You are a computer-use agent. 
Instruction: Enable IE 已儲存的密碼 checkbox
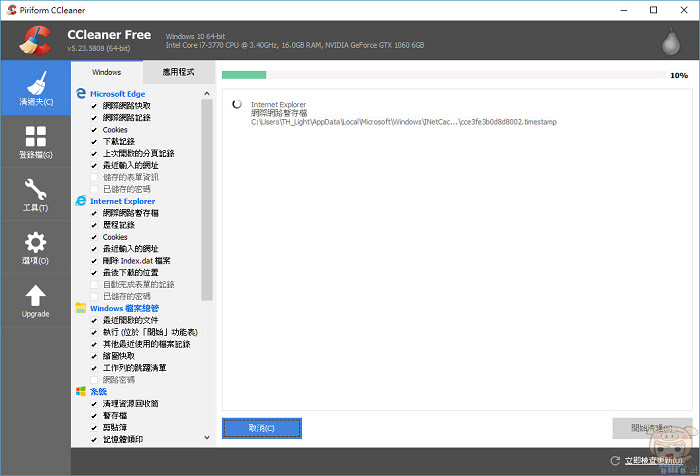pos(94,296)
